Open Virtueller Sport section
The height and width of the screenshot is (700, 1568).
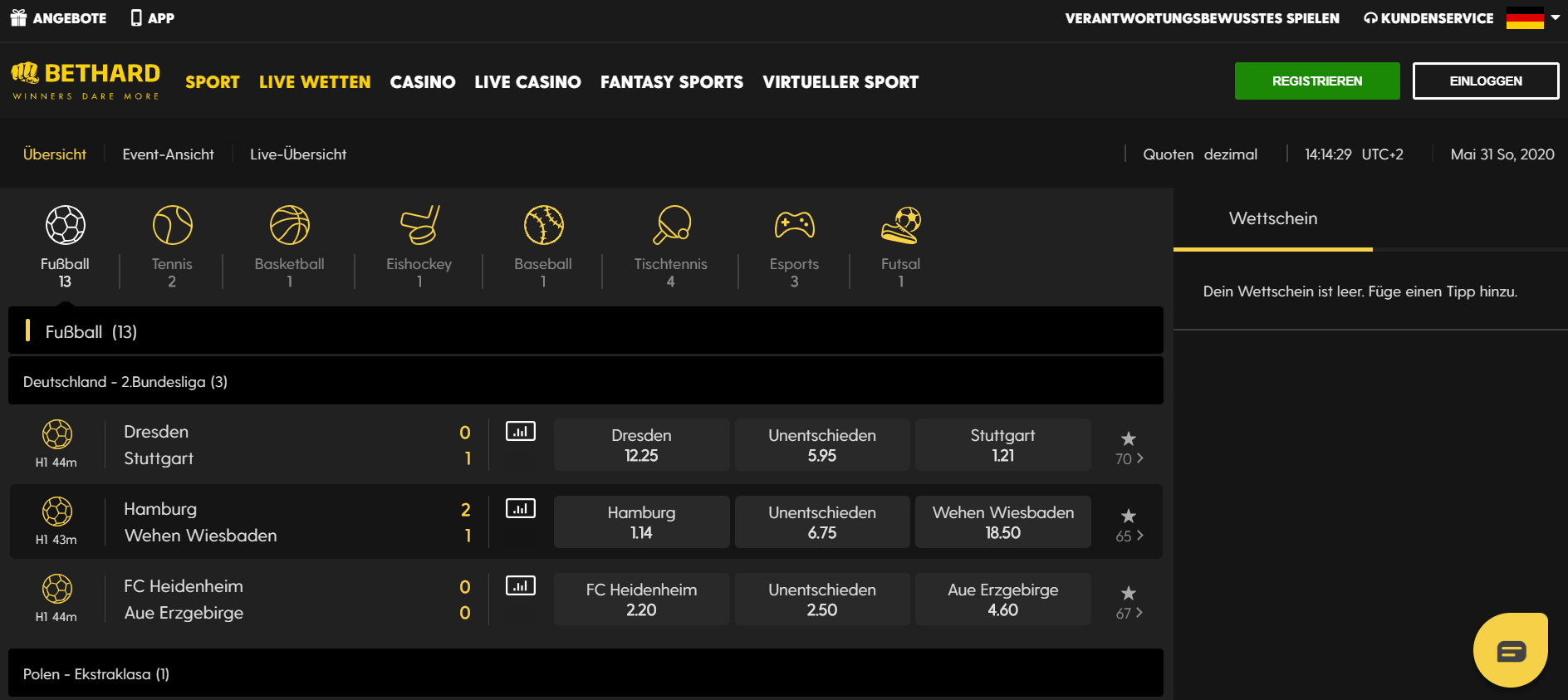pos(840,82)
